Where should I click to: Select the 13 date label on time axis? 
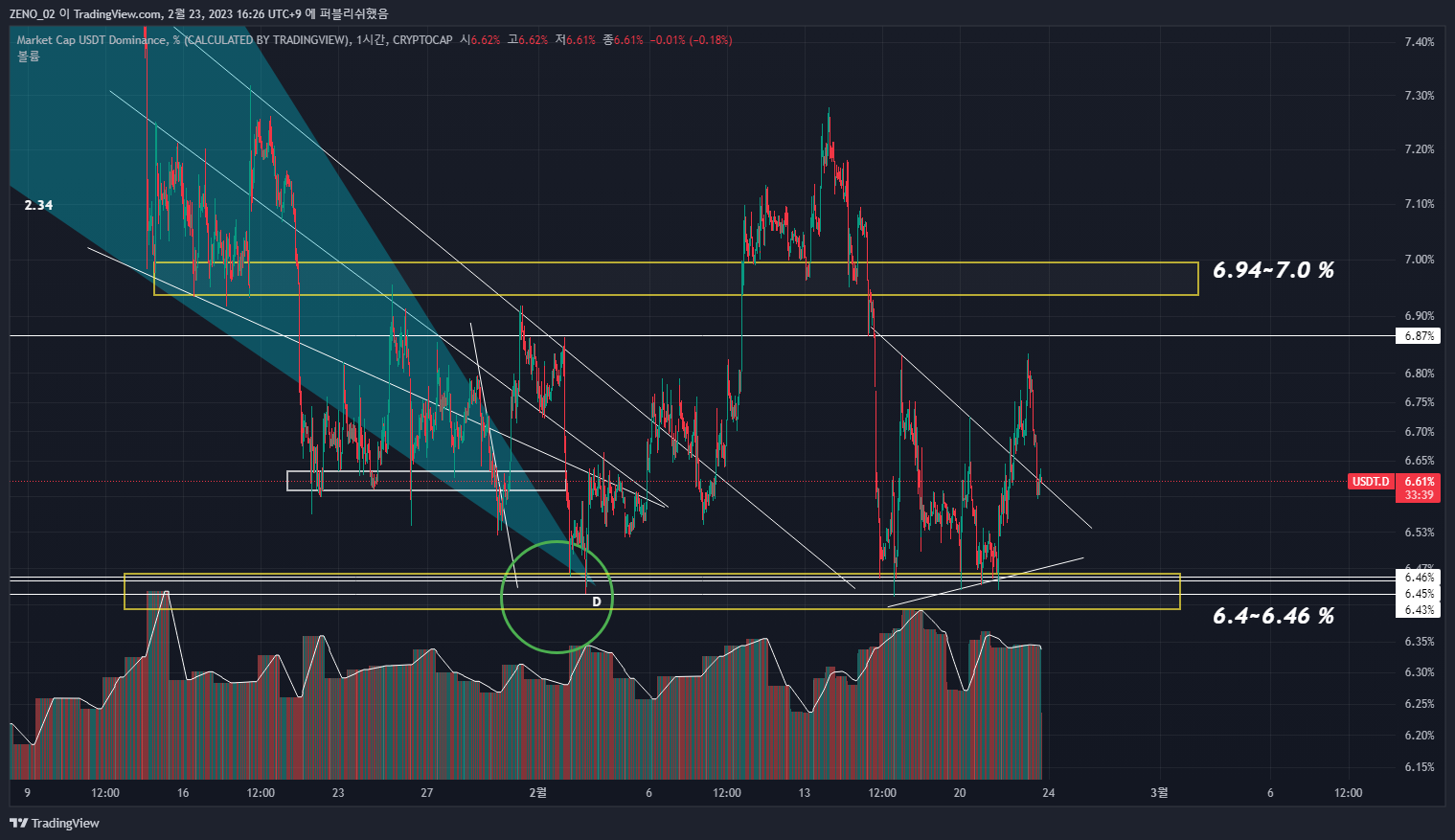pyautogui.click(x=805, y=793)
